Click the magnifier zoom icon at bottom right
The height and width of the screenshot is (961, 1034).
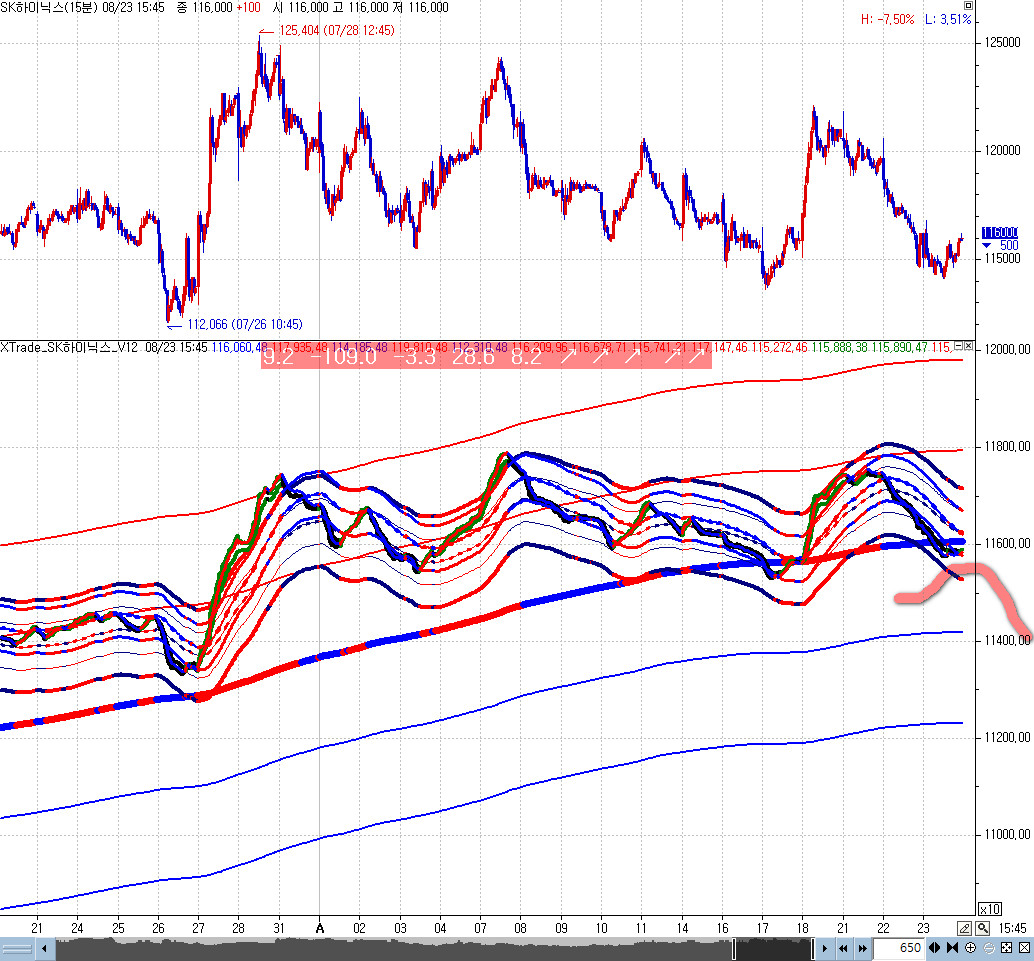[x=982, y=927]
